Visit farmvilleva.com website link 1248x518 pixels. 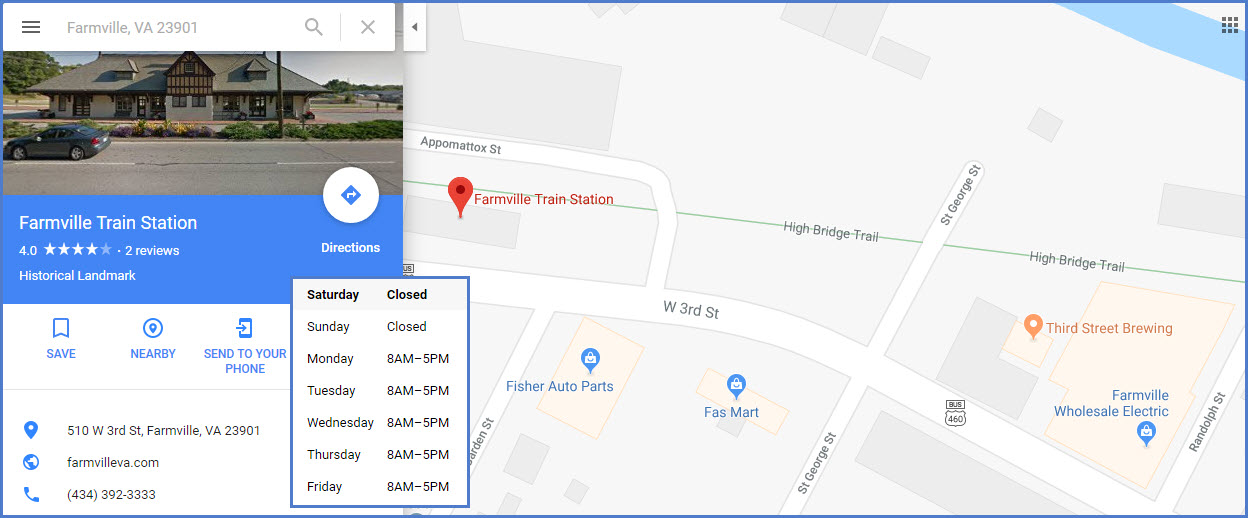113,462
